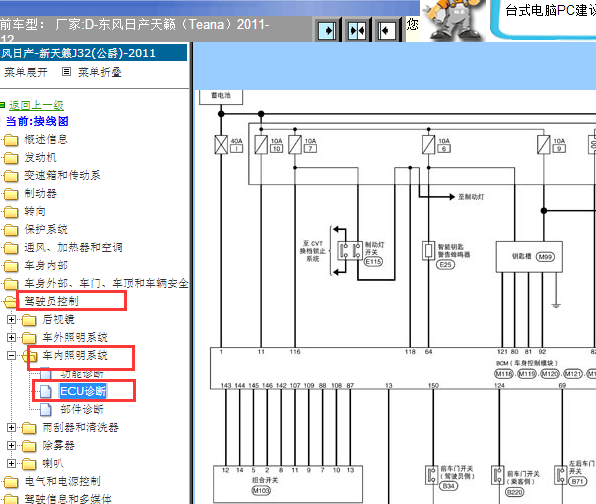Click the 钥匙槽 M99 component box

coord(529,257)
